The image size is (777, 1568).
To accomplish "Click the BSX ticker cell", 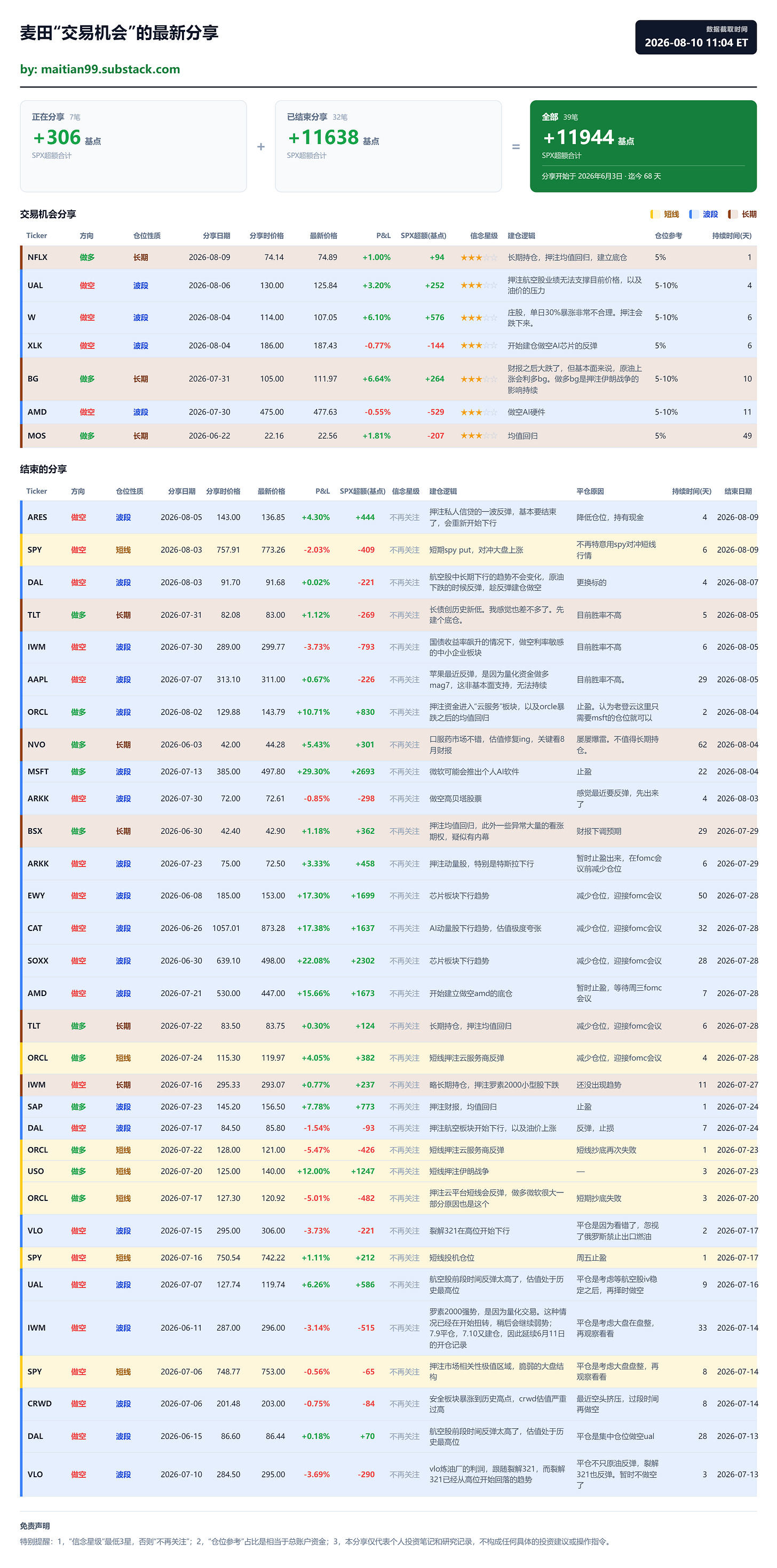I will [x=35, y=831].
